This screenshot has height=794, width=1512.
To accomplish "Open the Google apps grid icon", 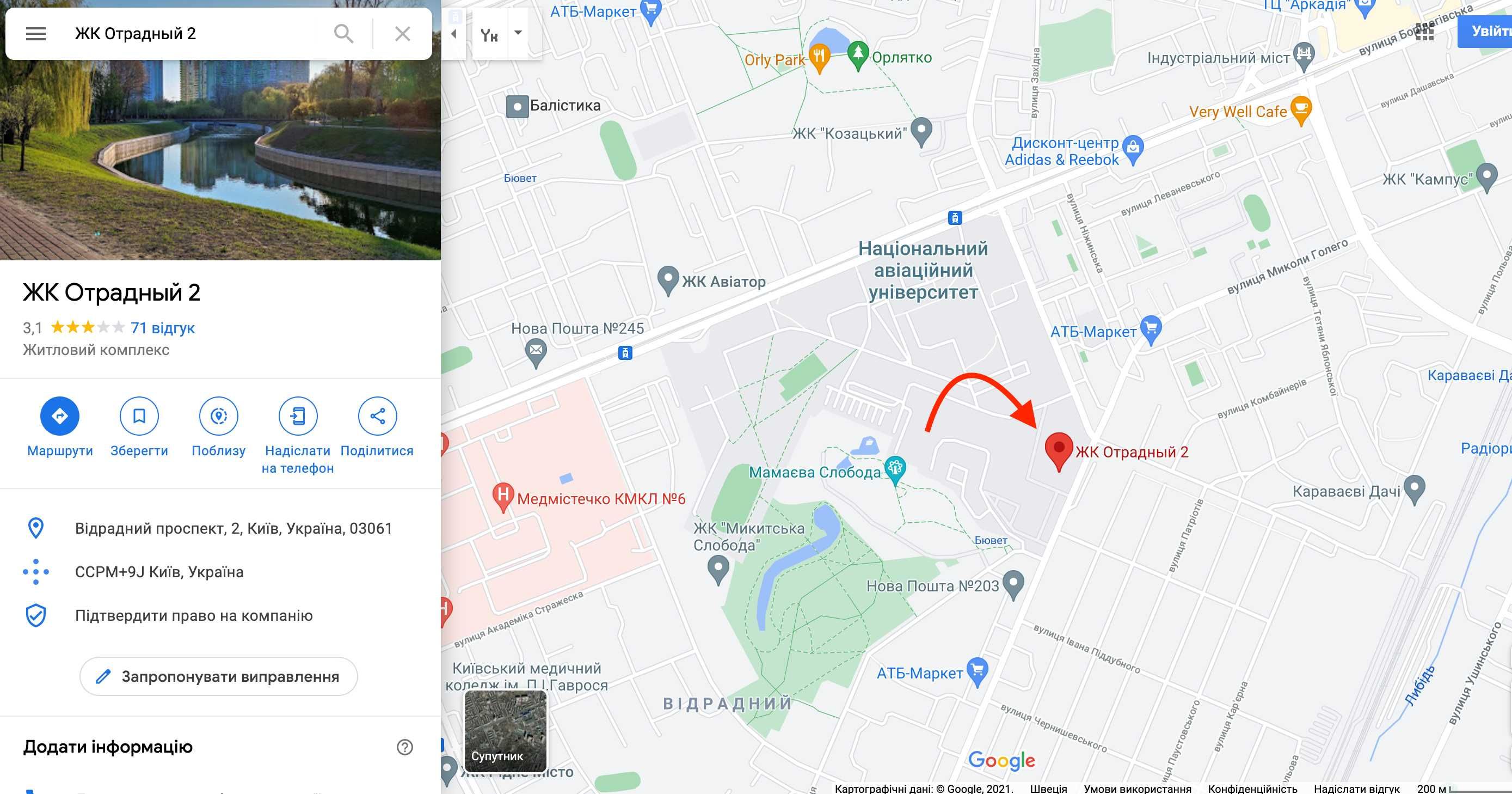I will tap(1424, 32).
